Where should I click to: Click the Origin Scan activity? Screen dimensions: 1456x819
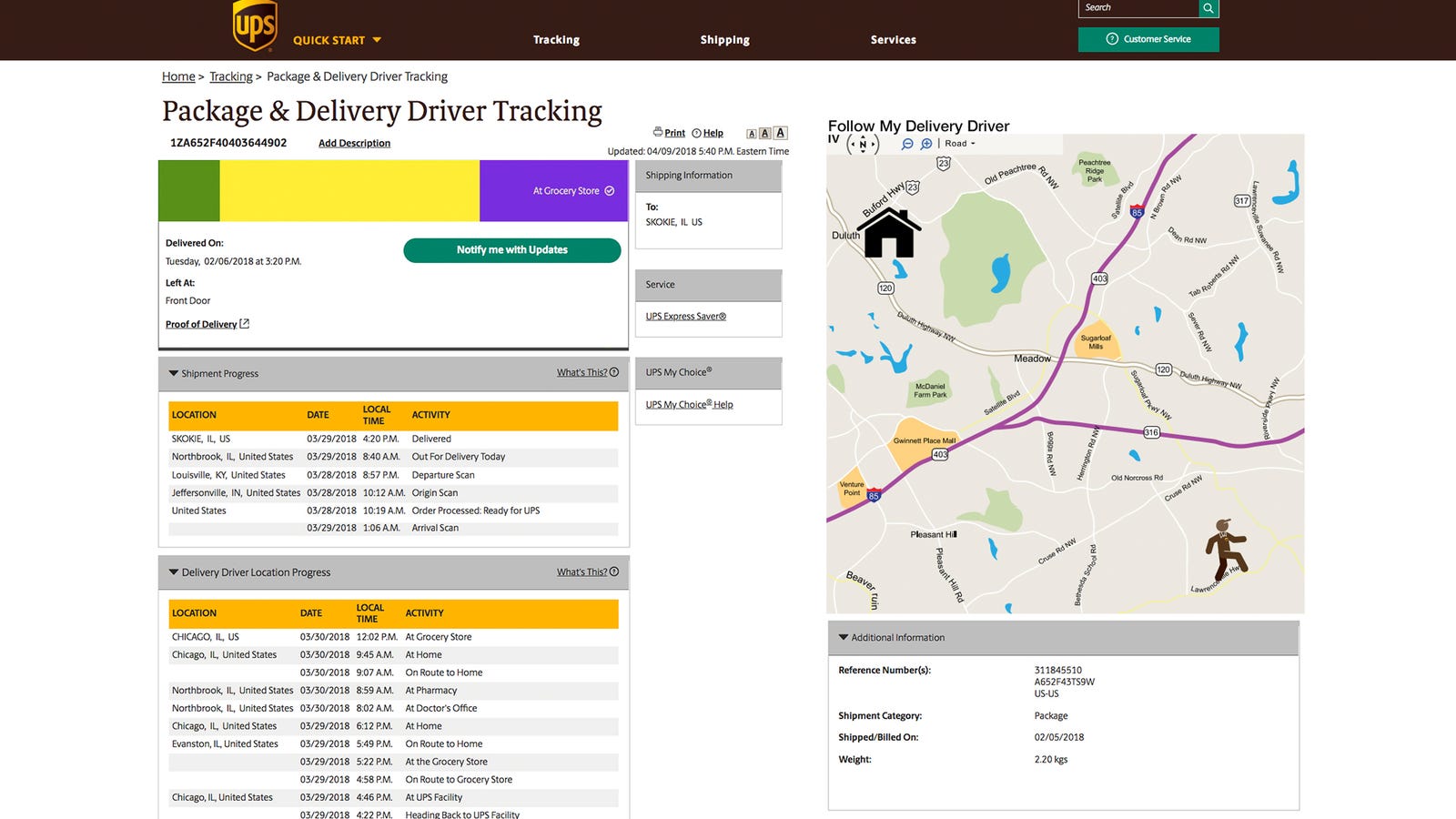[435, 493]
